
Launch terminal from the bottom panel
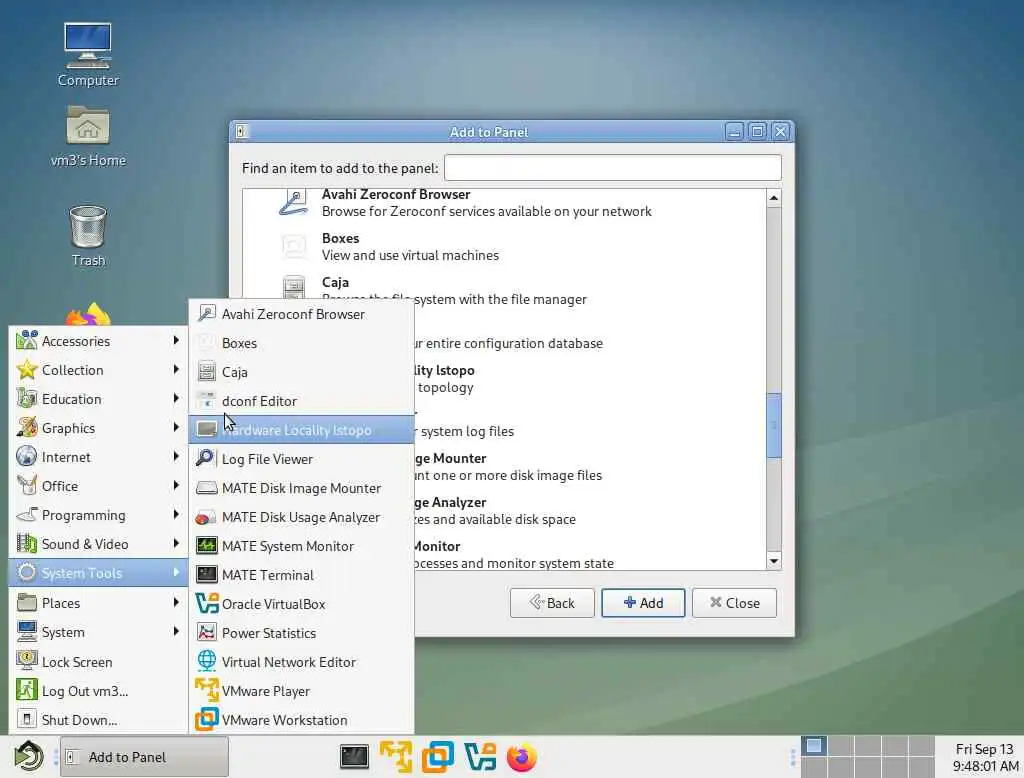(x=354, y=756)
